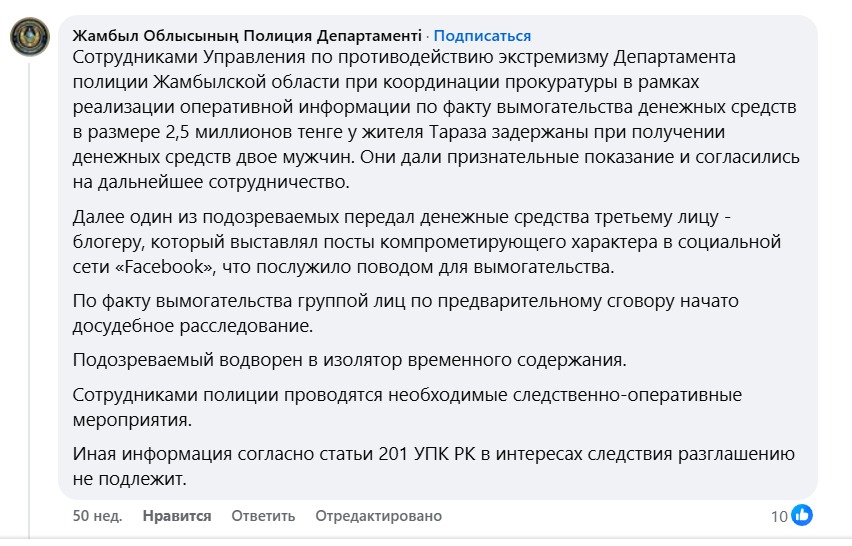Image resolution: width=852 pixels, height=546 pixels.
Task: Click Ответить to reply to comment
Action: click(x=263, y=516)
